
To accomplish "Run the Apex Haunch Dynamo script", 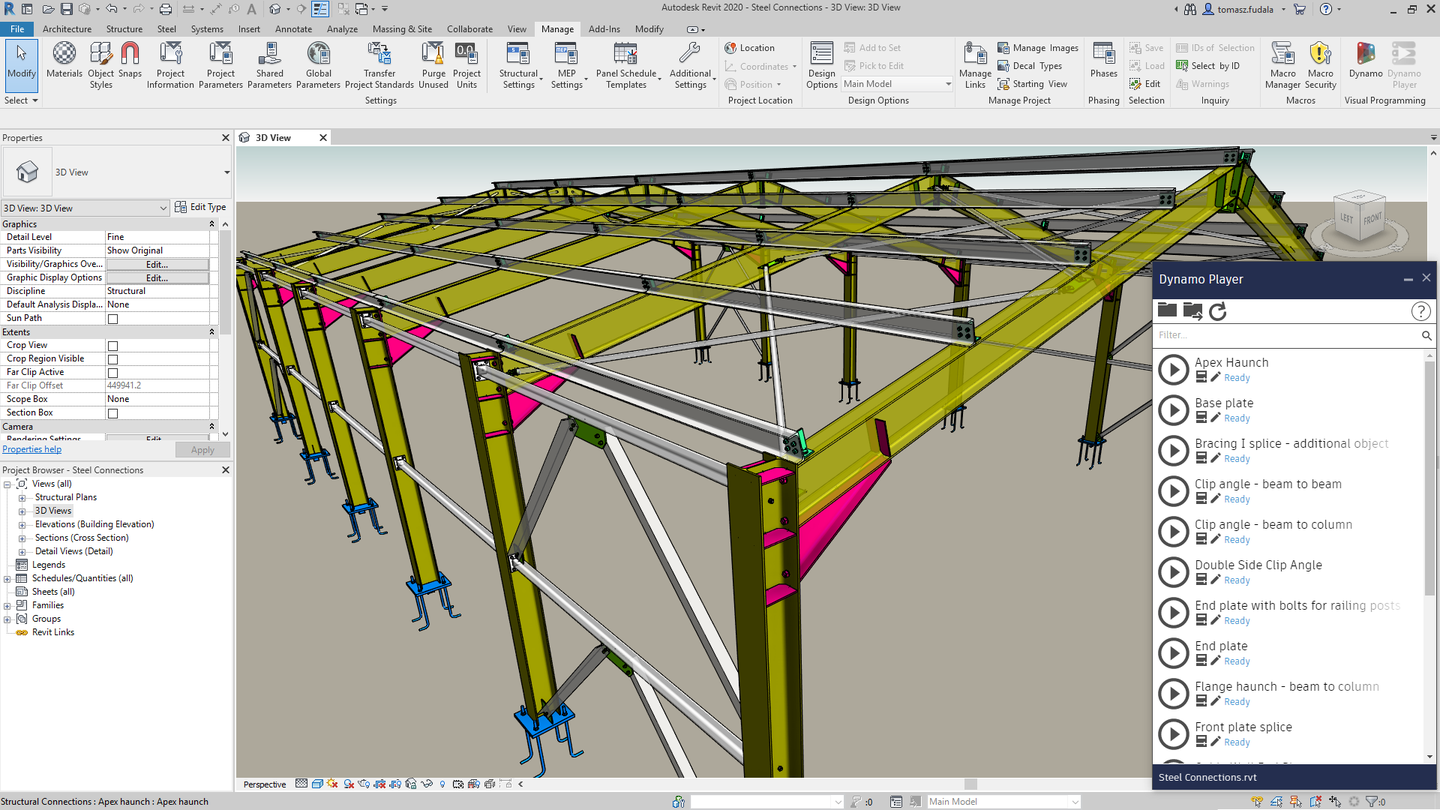I will (1172, 369).
